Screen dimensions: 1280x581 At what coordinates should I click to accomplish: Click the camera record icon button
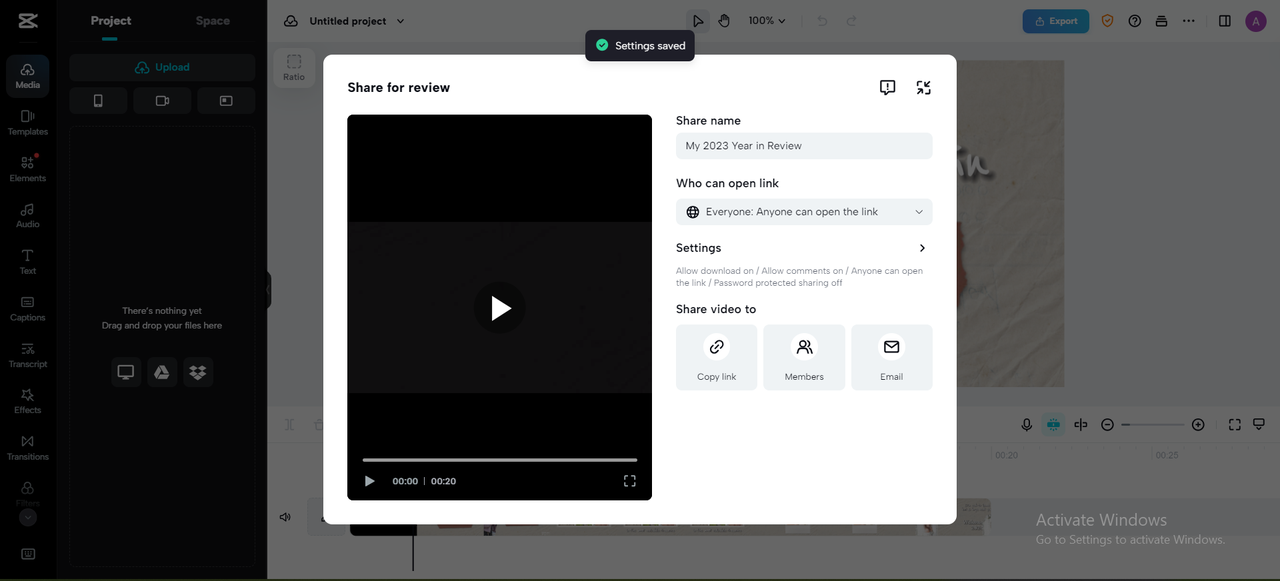[x=162, y=101]
